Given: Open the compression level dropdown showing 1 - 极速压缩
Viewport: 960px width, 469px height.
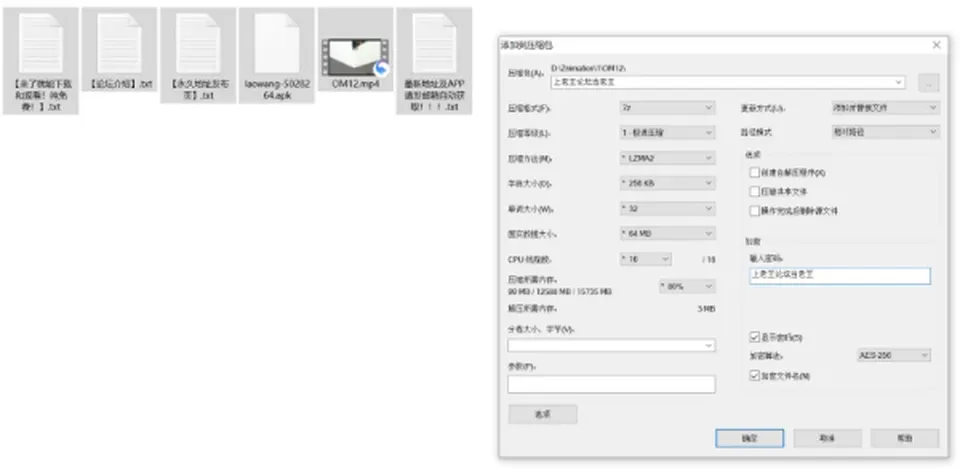Looking at the screenshot, I should [667, 133].
